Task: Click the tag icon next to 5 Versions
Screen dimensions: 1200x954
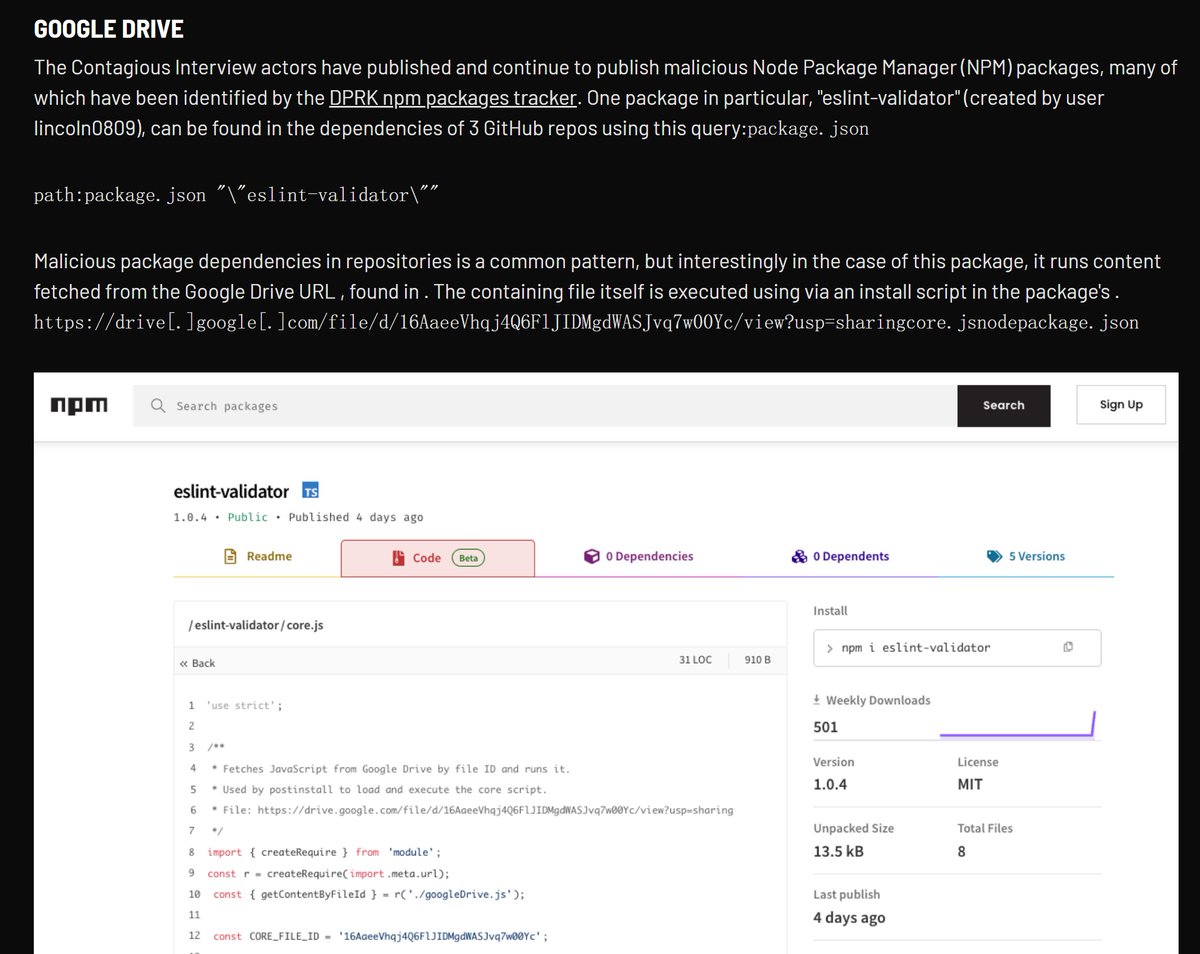Action: point(991,556)
